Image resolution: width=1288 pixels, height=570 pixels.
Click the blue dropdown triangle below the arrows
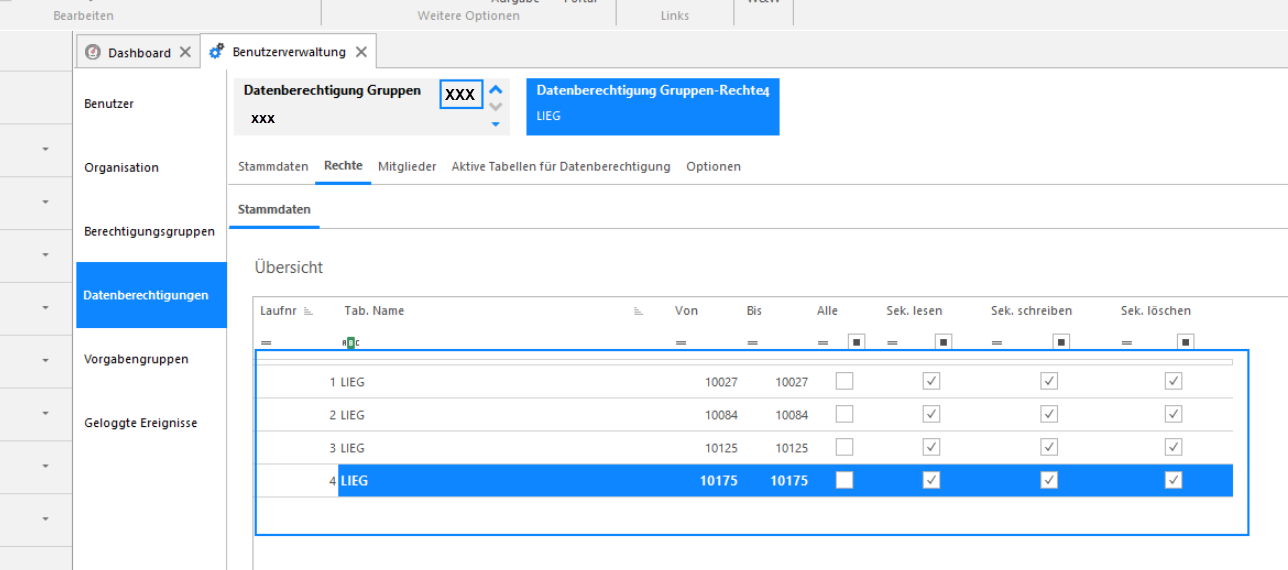pos(496,125)
